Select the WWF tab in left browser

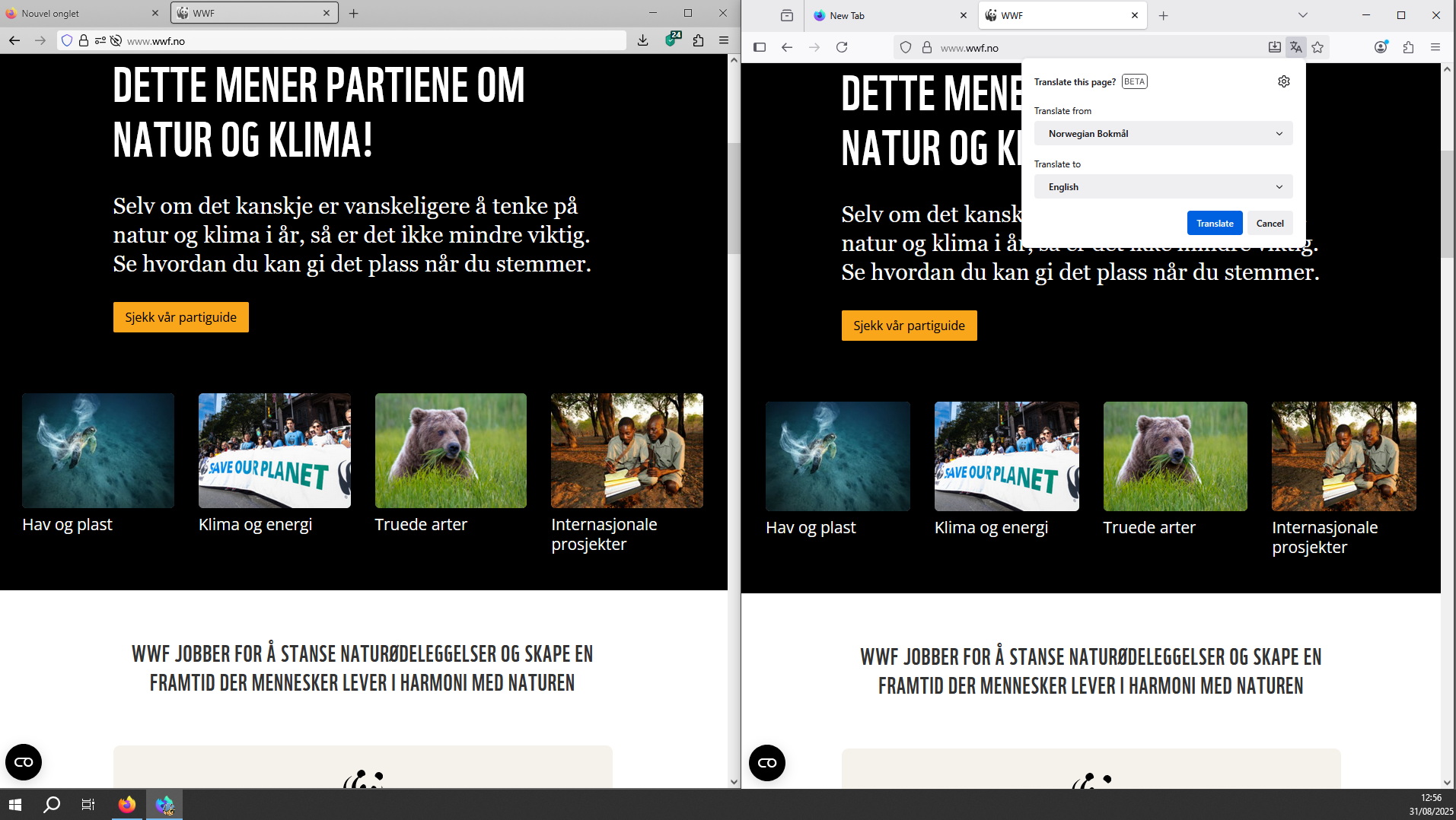click(254, 13)
